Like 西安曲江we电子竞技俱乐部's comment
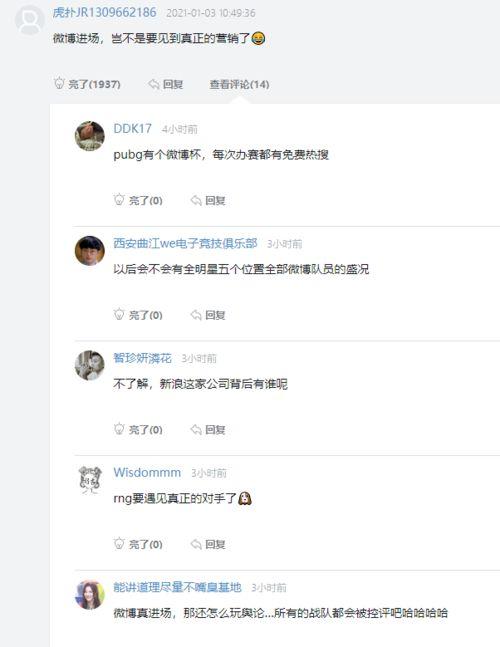Screen dimensions: 500x647 pos(119,314)
